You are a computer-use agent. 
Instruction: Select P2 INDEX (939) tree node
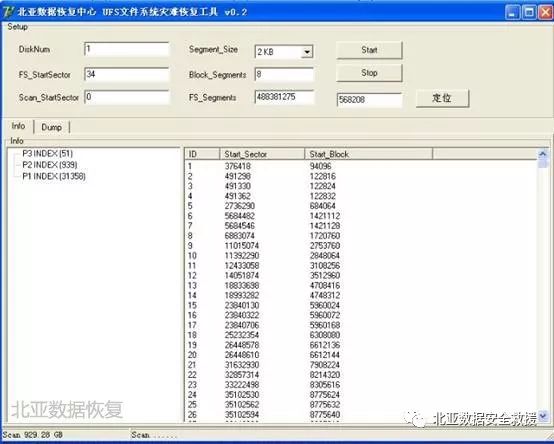(49, 165)
